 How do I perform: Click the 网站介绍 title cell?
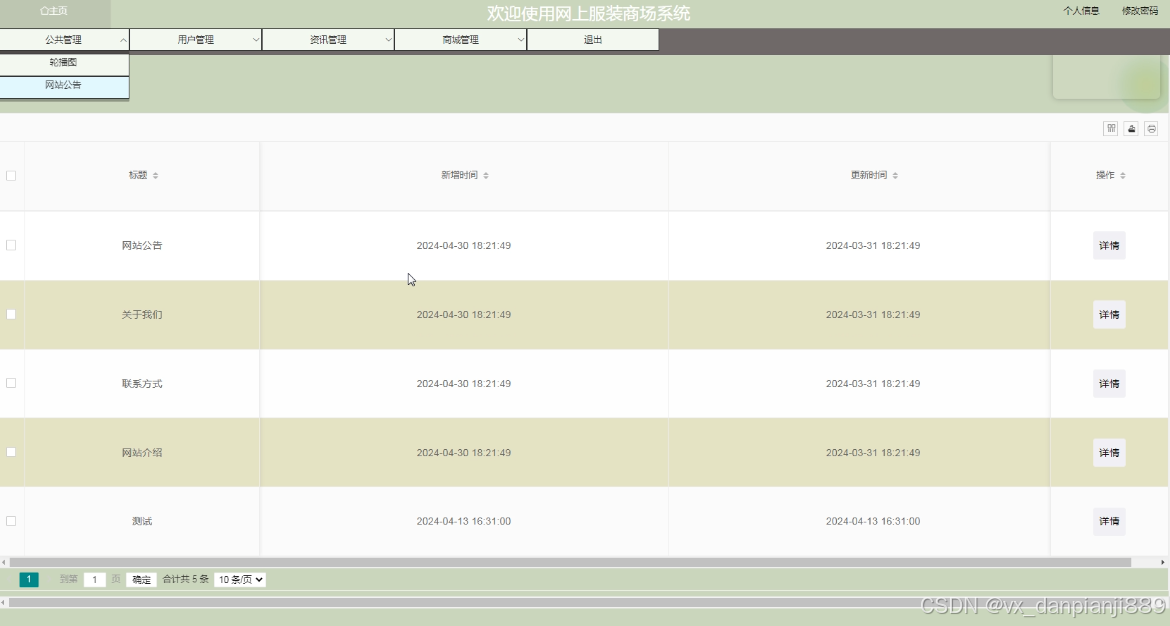pyautogui.click(x=142, y=453)
